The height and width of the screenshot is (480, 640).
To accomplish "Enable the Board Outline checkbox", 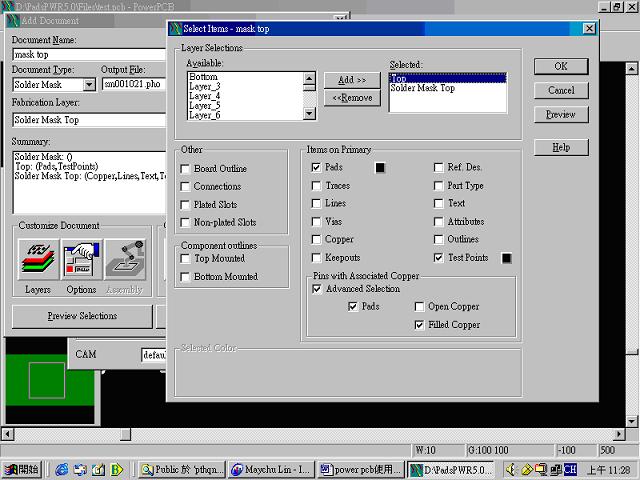I will tap(185, 169).
